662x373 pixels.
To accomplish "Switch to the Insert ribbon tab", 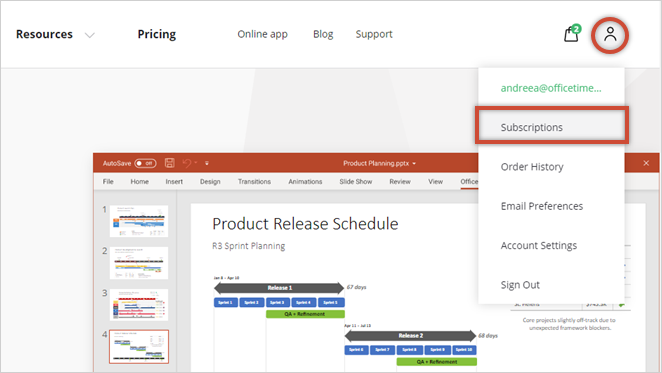I will tap(174, 182).
